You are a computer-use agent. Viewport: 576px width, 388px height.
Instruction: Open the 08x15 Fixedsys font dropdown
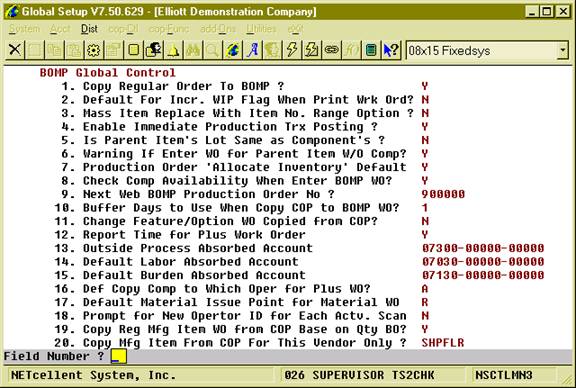pos(562,50)
